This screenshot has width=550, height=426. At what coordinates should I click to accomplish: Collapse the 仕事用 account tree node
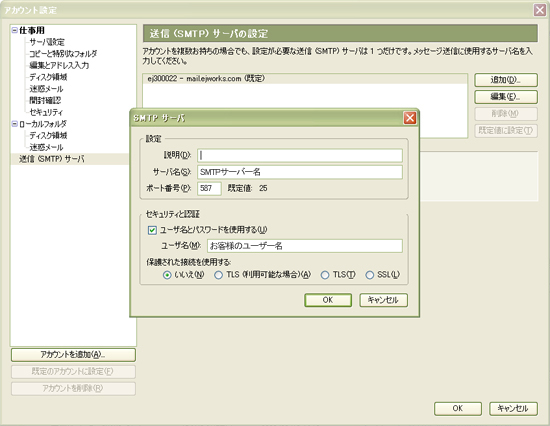click(15, 30)
